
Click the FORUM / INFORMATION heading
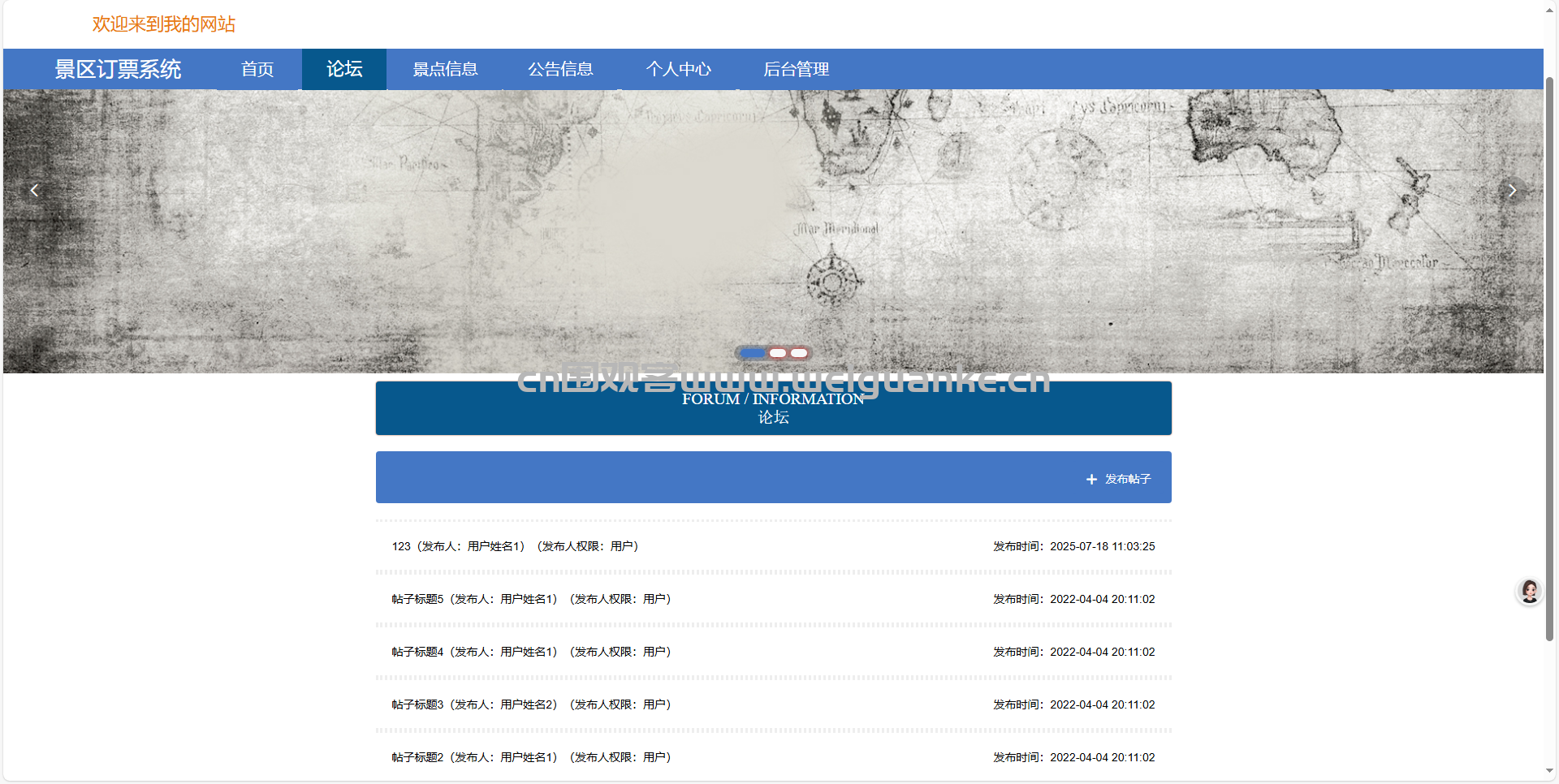click(773, 399)
